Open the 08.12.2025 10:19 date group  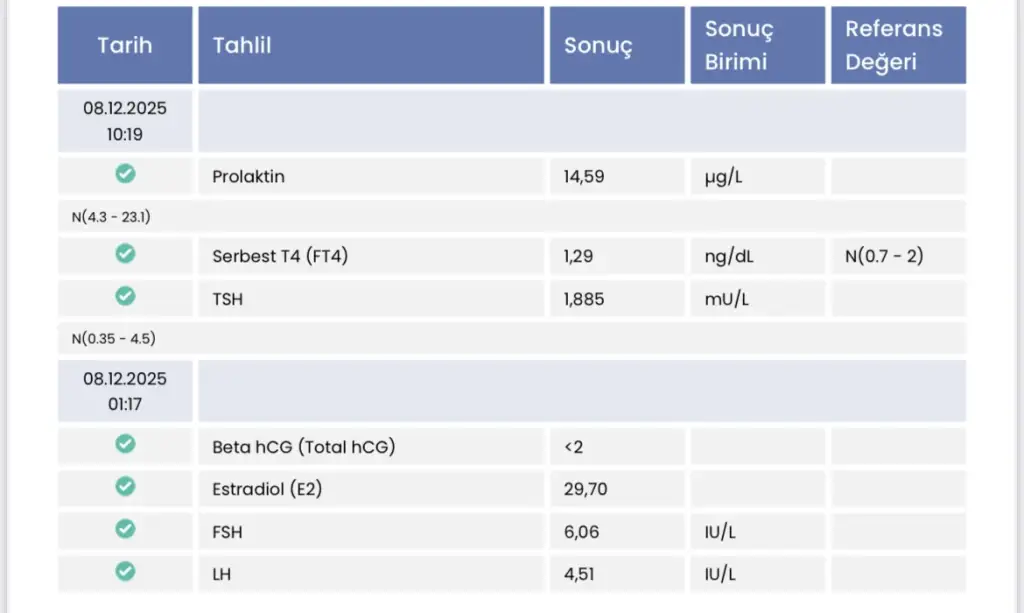coord(125,120)
